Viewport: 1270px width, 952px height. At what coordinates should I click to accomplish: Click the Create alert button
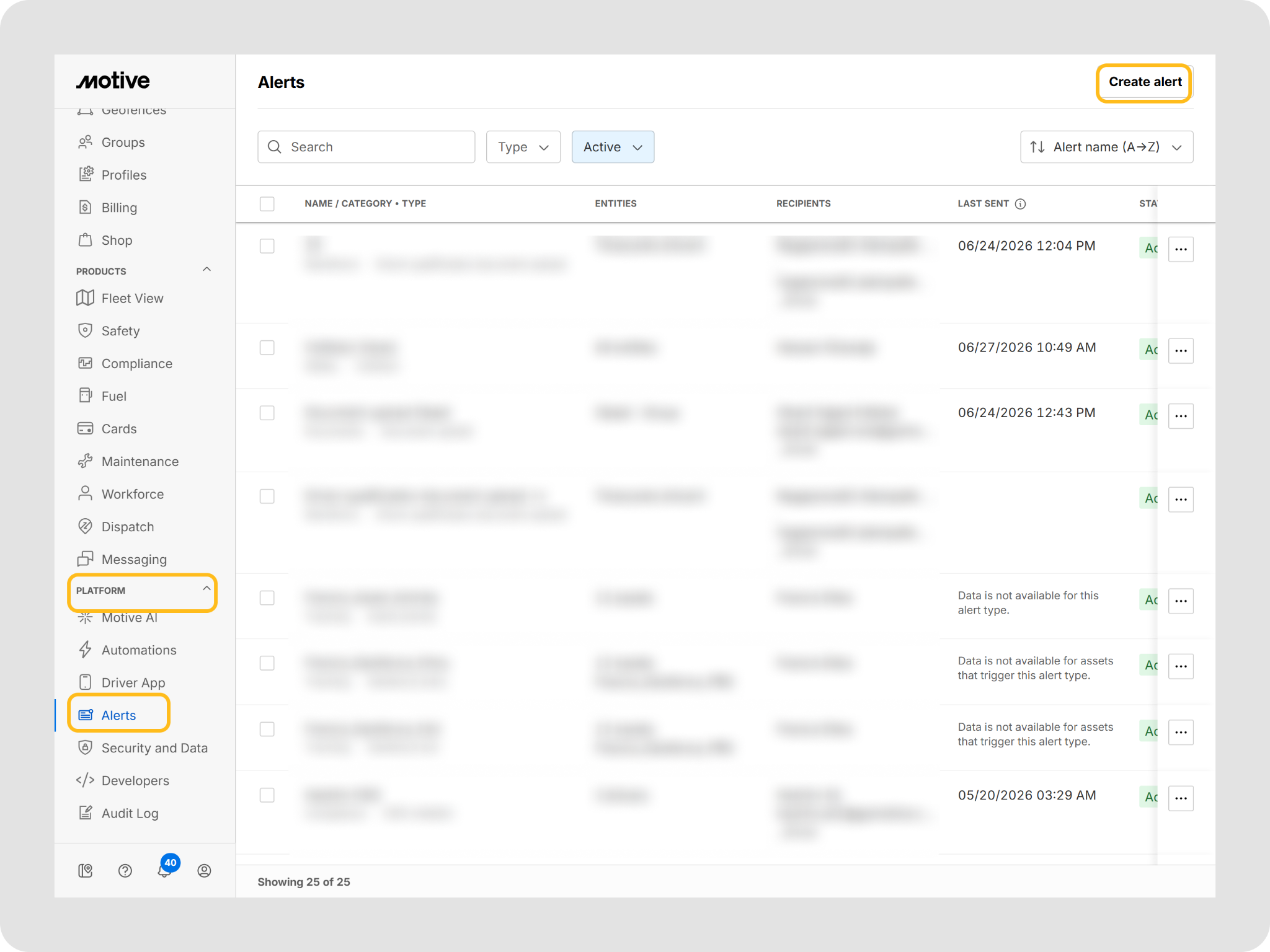pyautogui.click(x=1145, y=82)
